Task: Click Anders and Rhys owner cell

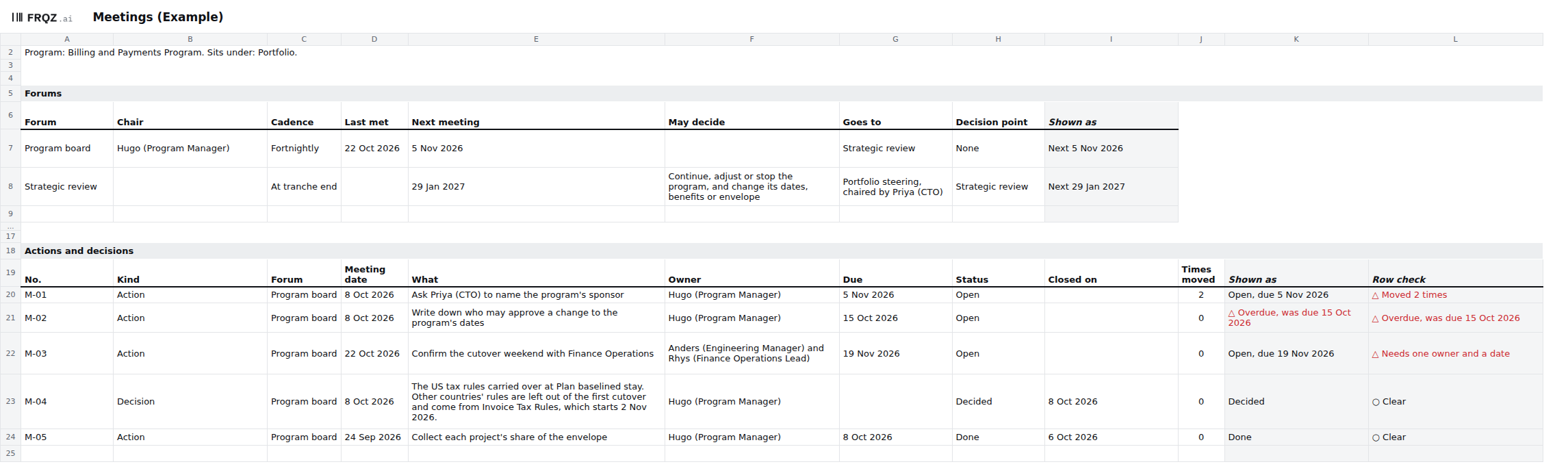Action: coord(751,354)
